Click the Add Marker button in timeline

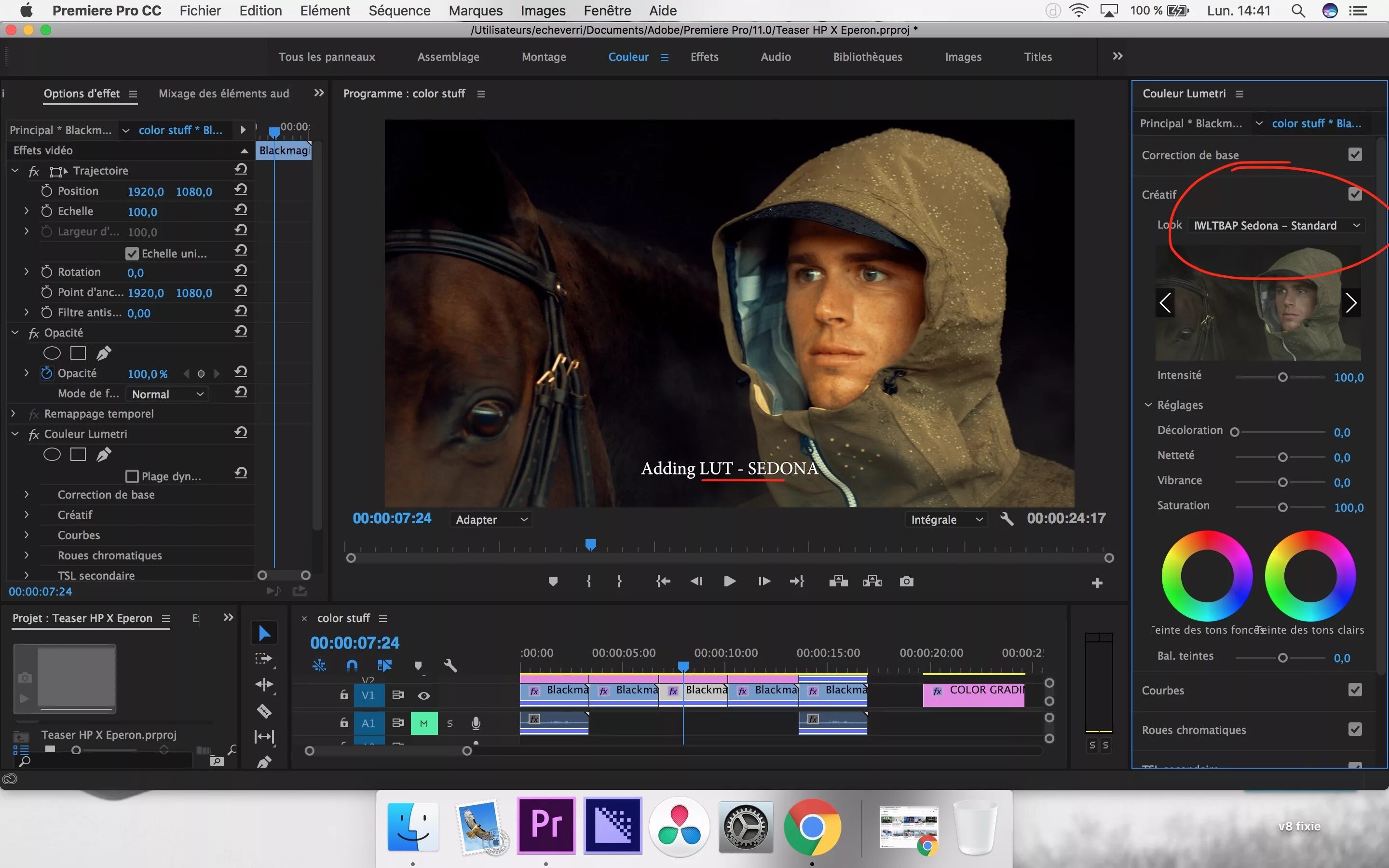click(418, 666)
